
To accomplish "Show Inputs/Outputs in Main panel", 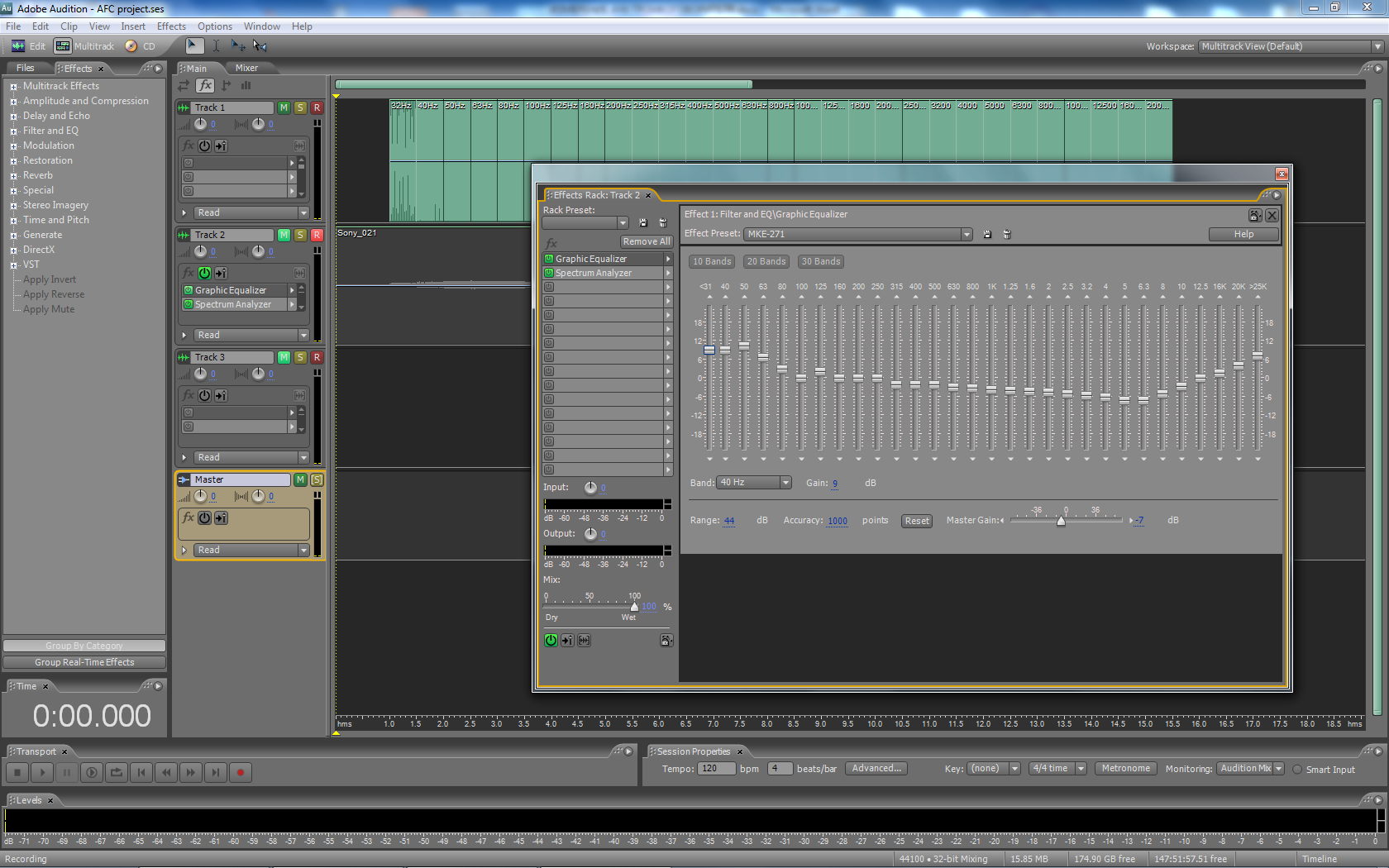I will point(184,85).
